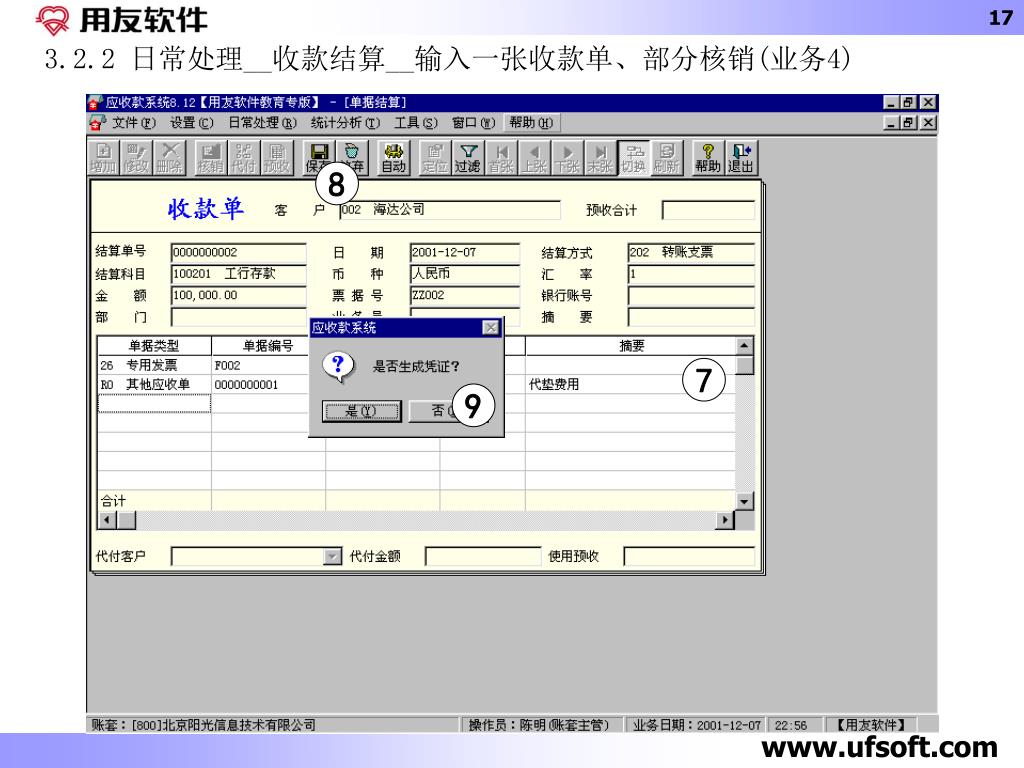This screenshot has height=768, width=1024.
Task: Click the 自动 (Auto) toolbar icon
Action: pyautogui.click(x=394, y=158)
